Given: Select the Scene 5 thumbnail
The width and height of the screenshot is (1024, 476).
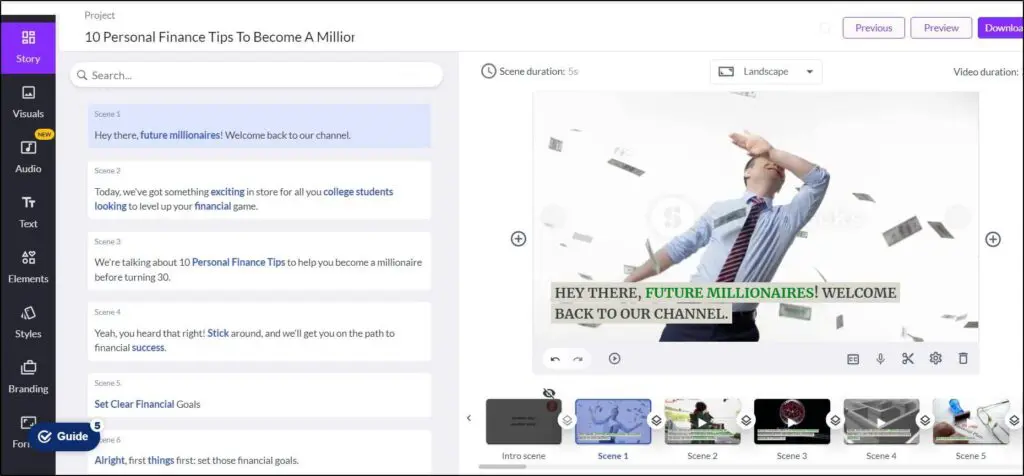Looking at the screenshot, I should [x=970, y=422].
